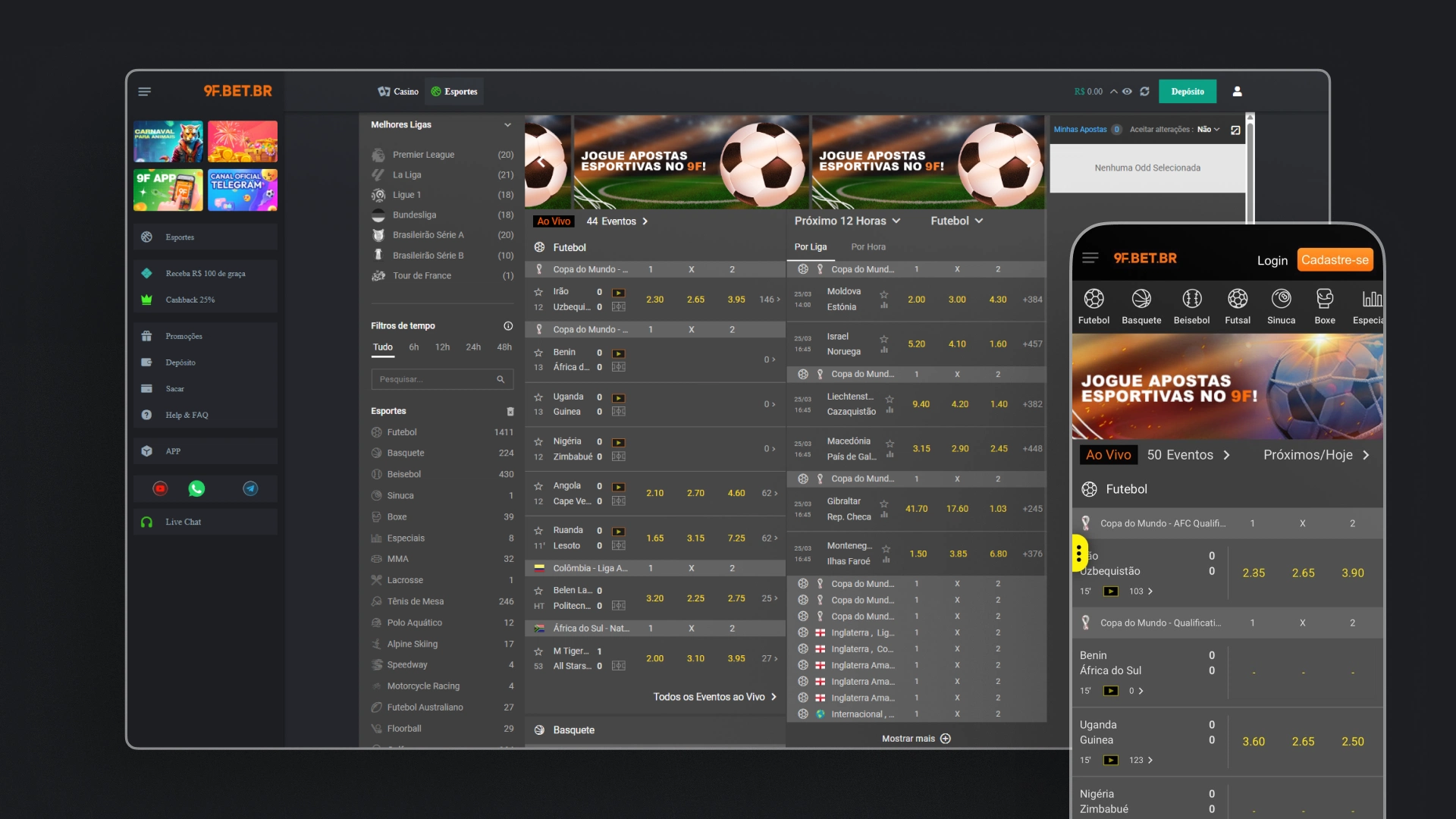Image resolution: width=1456 pixels, height=819 pixels.
Task: Click the info icon beside Filtros de tempo
Action: [x=508, y=326]
